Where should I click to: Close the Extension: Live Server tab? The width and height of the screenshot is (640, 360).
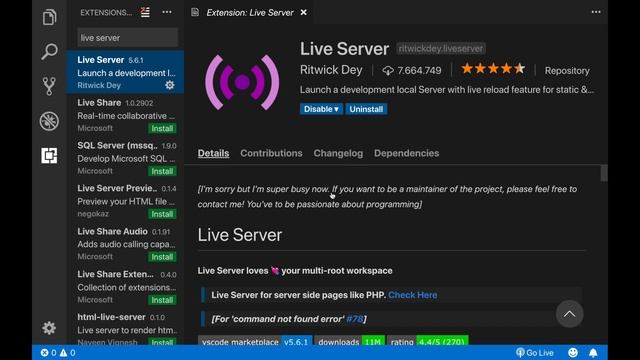pyautogui.click(x=304, y=13)
